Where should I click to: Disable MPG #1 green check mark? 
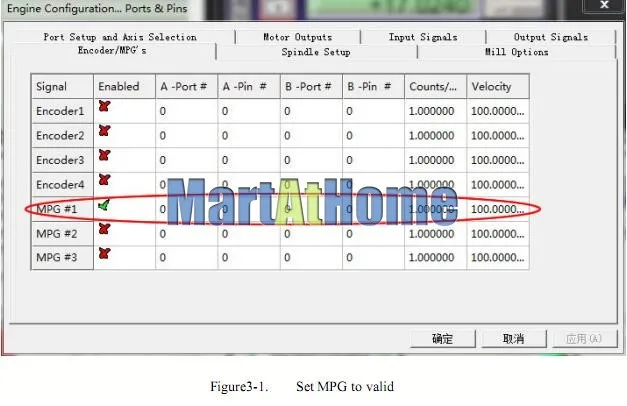coord(104,205)
